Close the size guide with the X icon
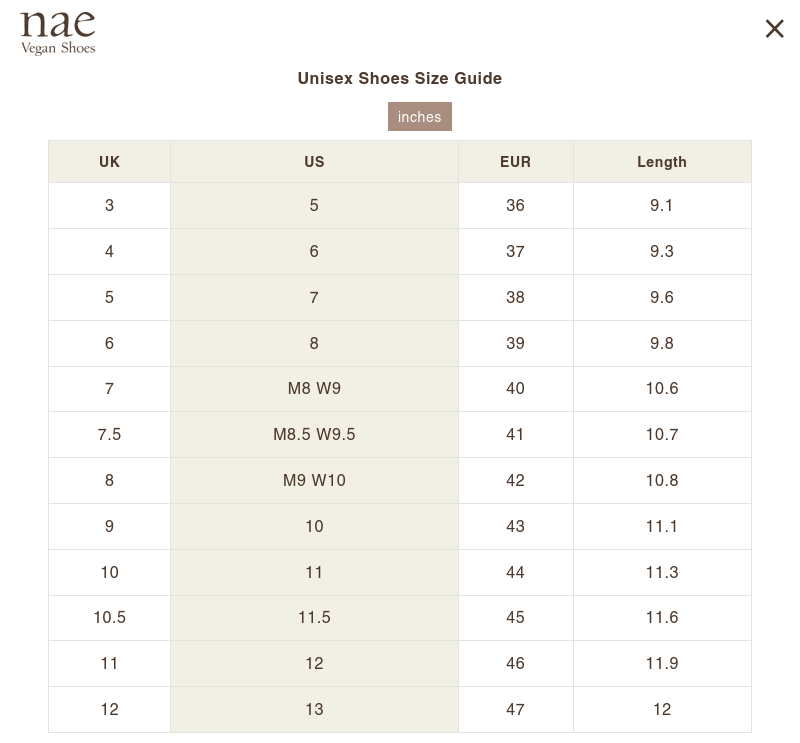This screenshot has width=800, height=743. tap(774, 29)
